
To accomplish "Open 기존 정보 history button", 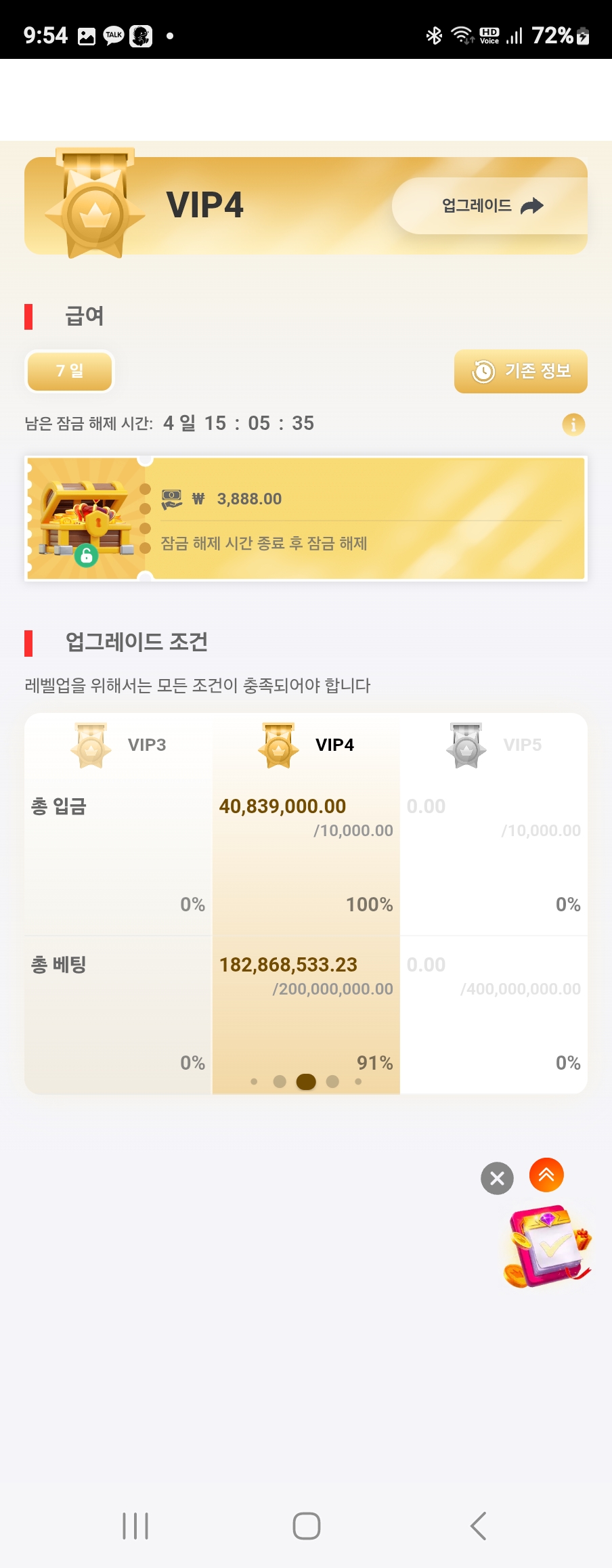I will click(x=521, y=371).
